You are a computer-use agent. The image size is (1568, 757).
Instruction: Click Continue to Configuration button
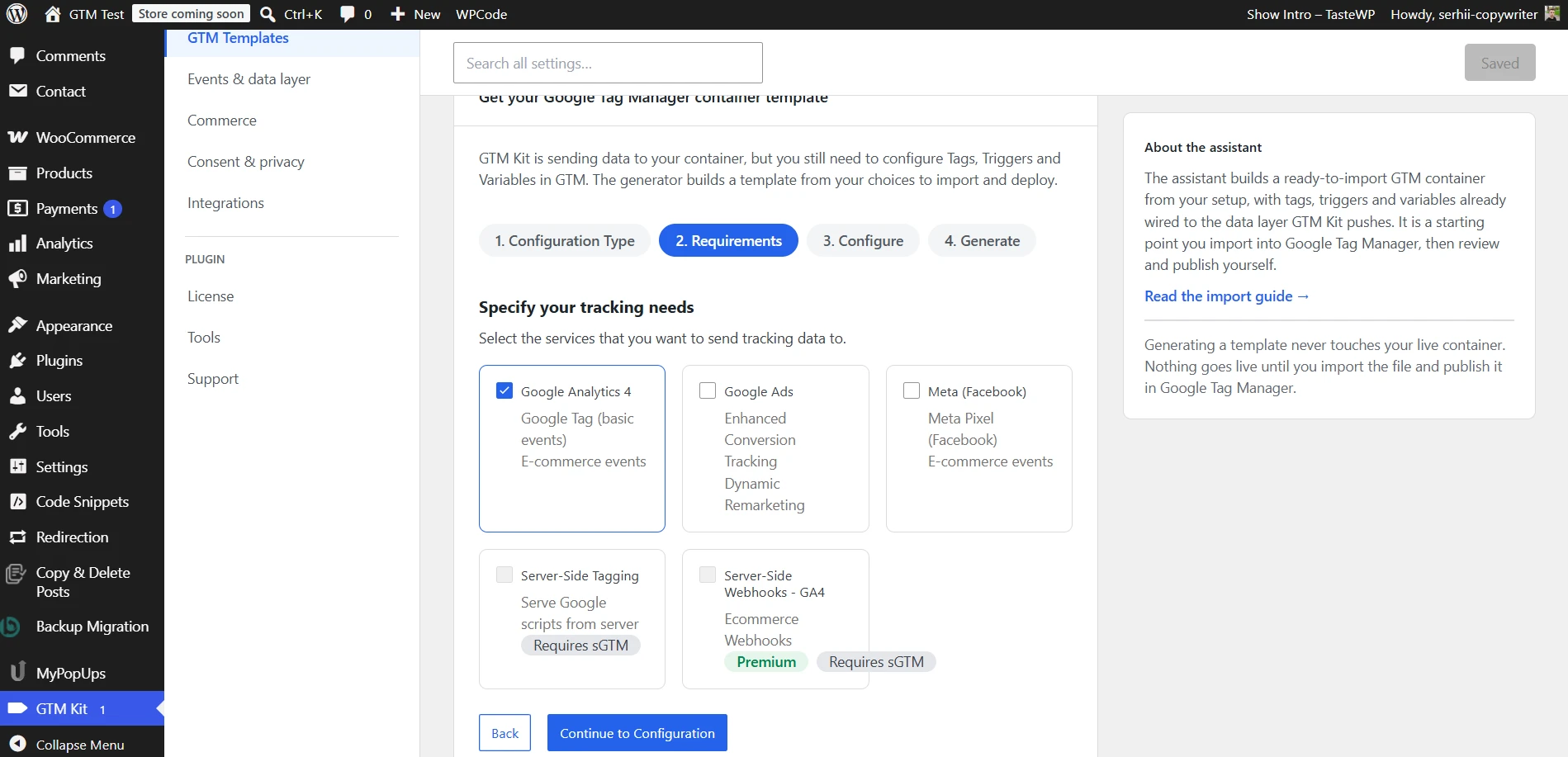[637, 733]
